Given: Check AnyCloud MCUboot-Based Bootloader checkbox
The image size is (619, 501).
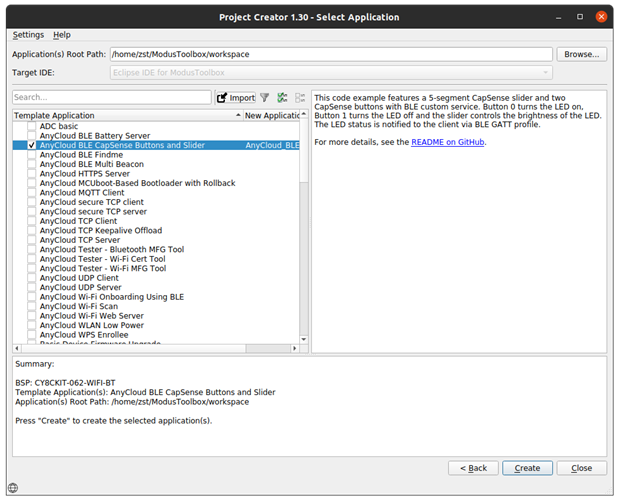Looking at the screenshot, I should (32, 183).
